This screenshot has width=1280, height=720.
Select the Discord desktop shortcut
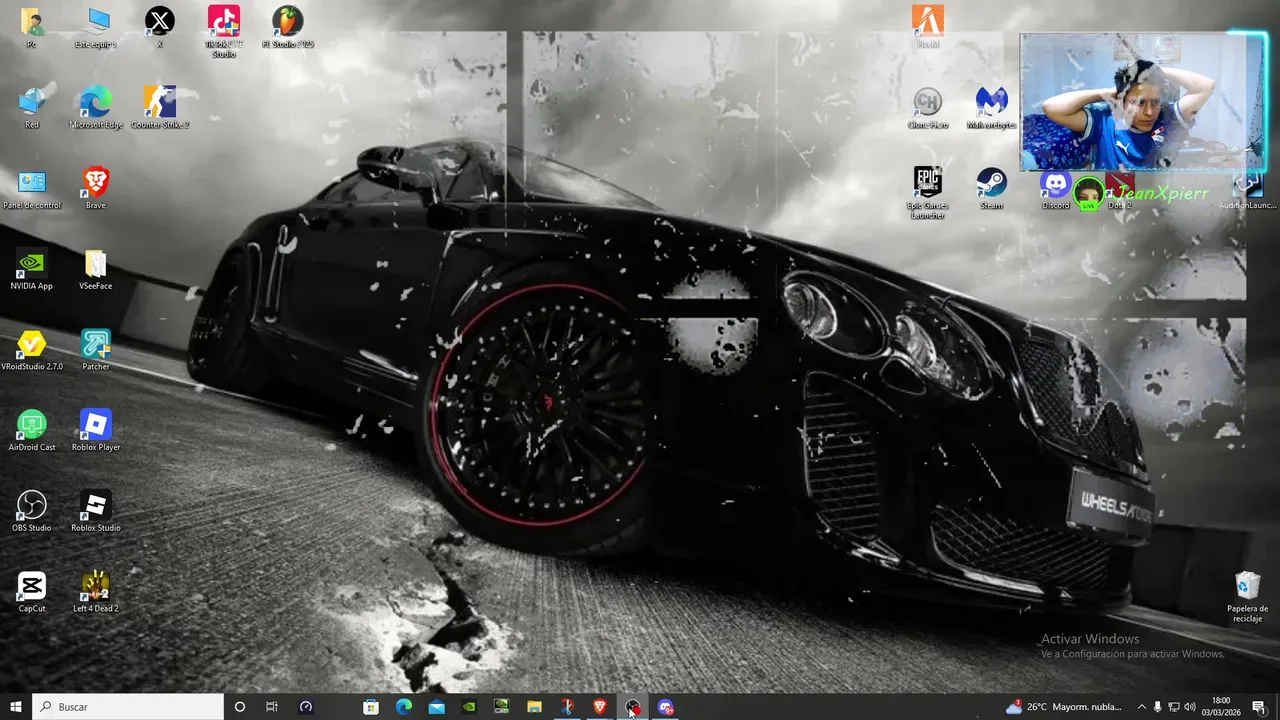(x=1056, y=190)
